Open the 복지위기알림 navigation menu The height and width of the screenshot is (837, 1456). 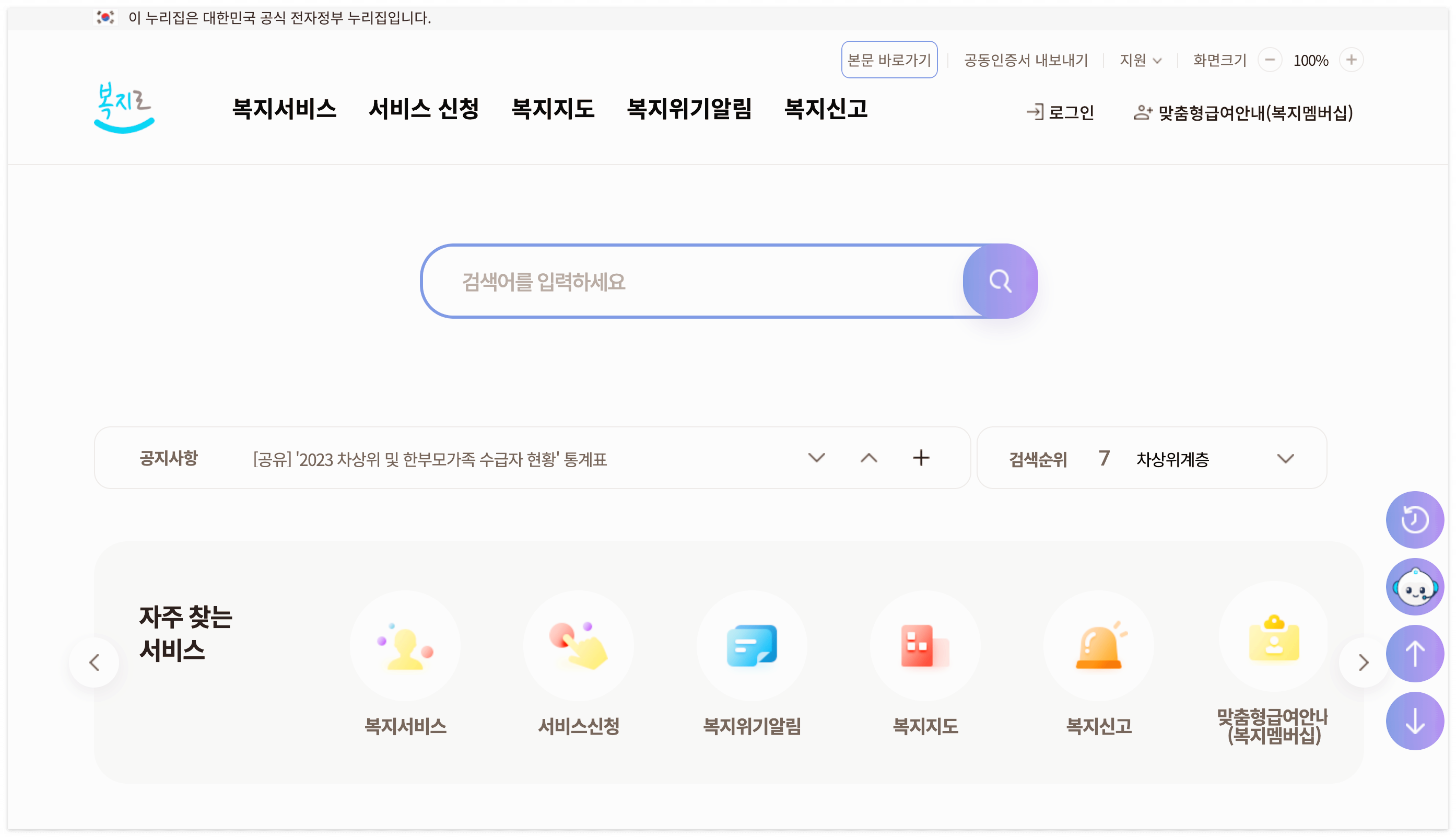point(690,109)
